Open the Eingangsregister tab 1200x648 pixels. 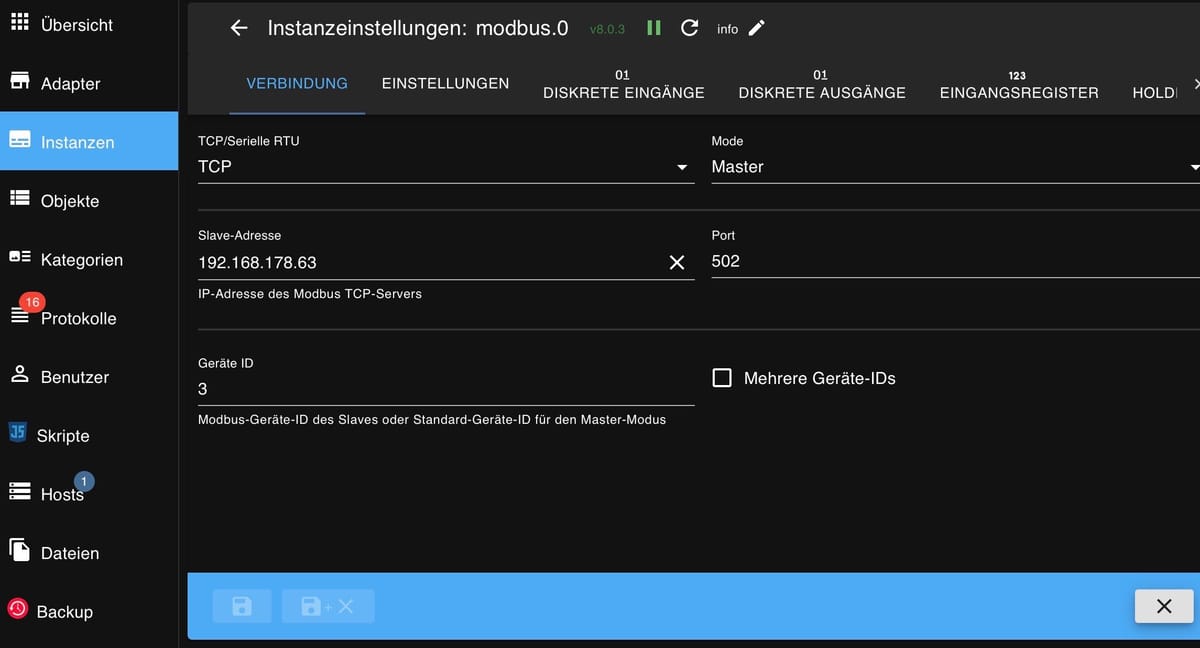[x=1019, y=84]
